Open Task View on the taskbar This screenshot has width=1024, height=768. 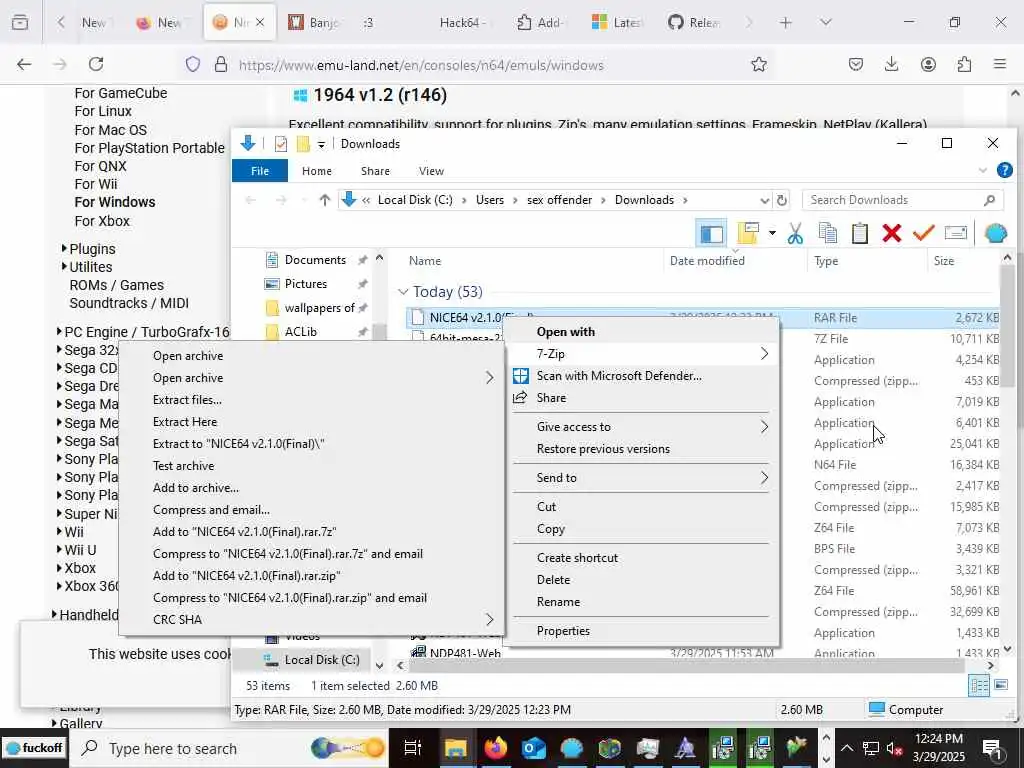[413, 748]
